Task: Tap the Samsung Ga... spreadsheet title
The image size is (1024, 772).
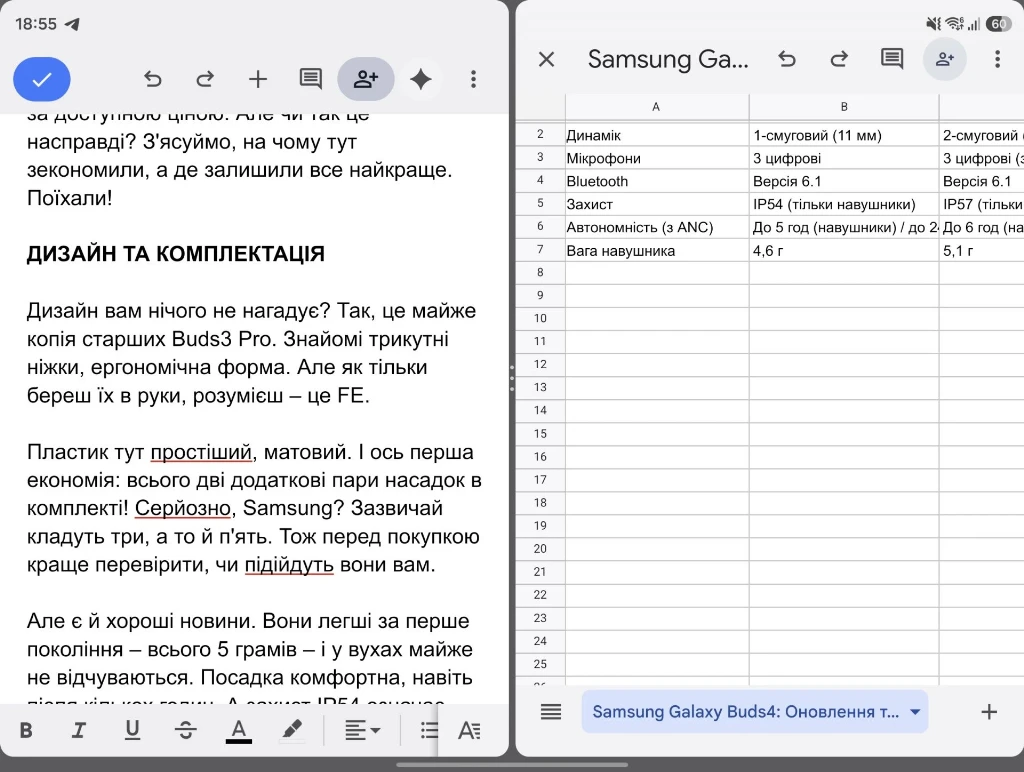Action: click(x=668, y=59)
